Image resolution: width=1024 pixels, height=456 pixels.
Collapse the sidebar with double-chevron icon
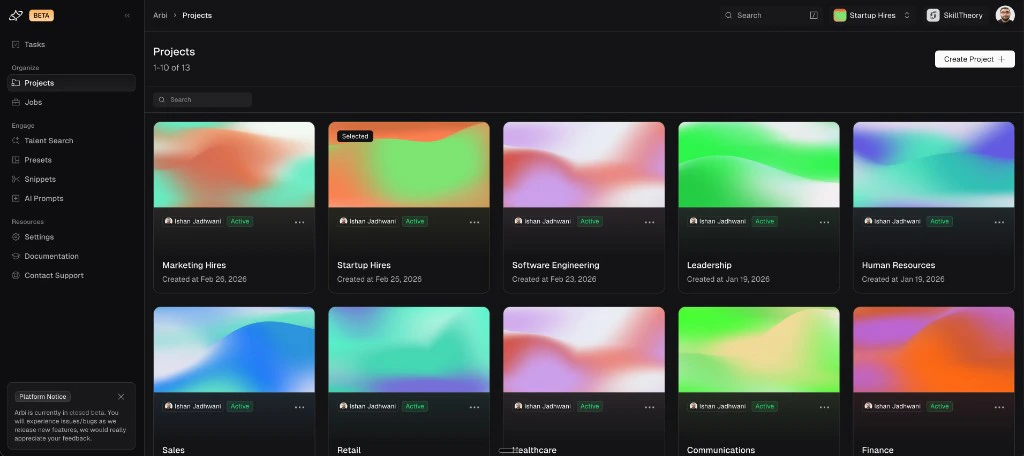(x=127, y=16)
